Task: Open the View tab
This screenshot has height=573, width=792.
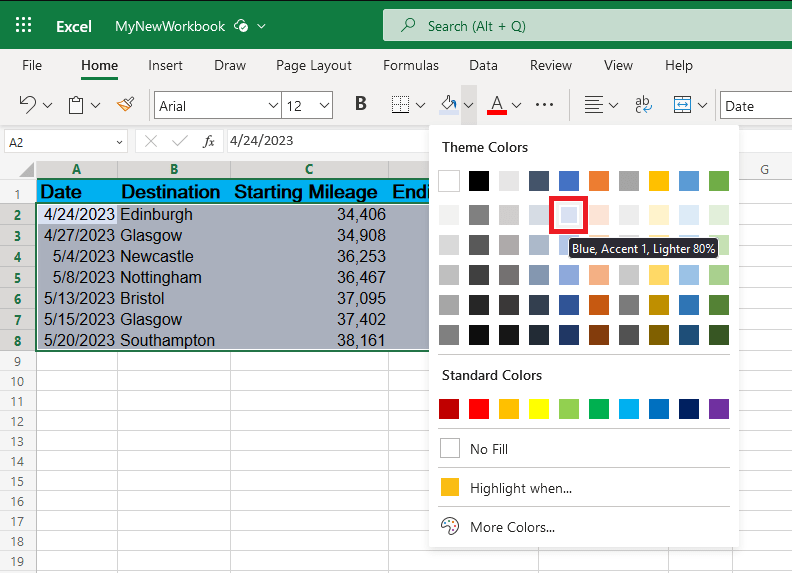Action: point(618,65)
